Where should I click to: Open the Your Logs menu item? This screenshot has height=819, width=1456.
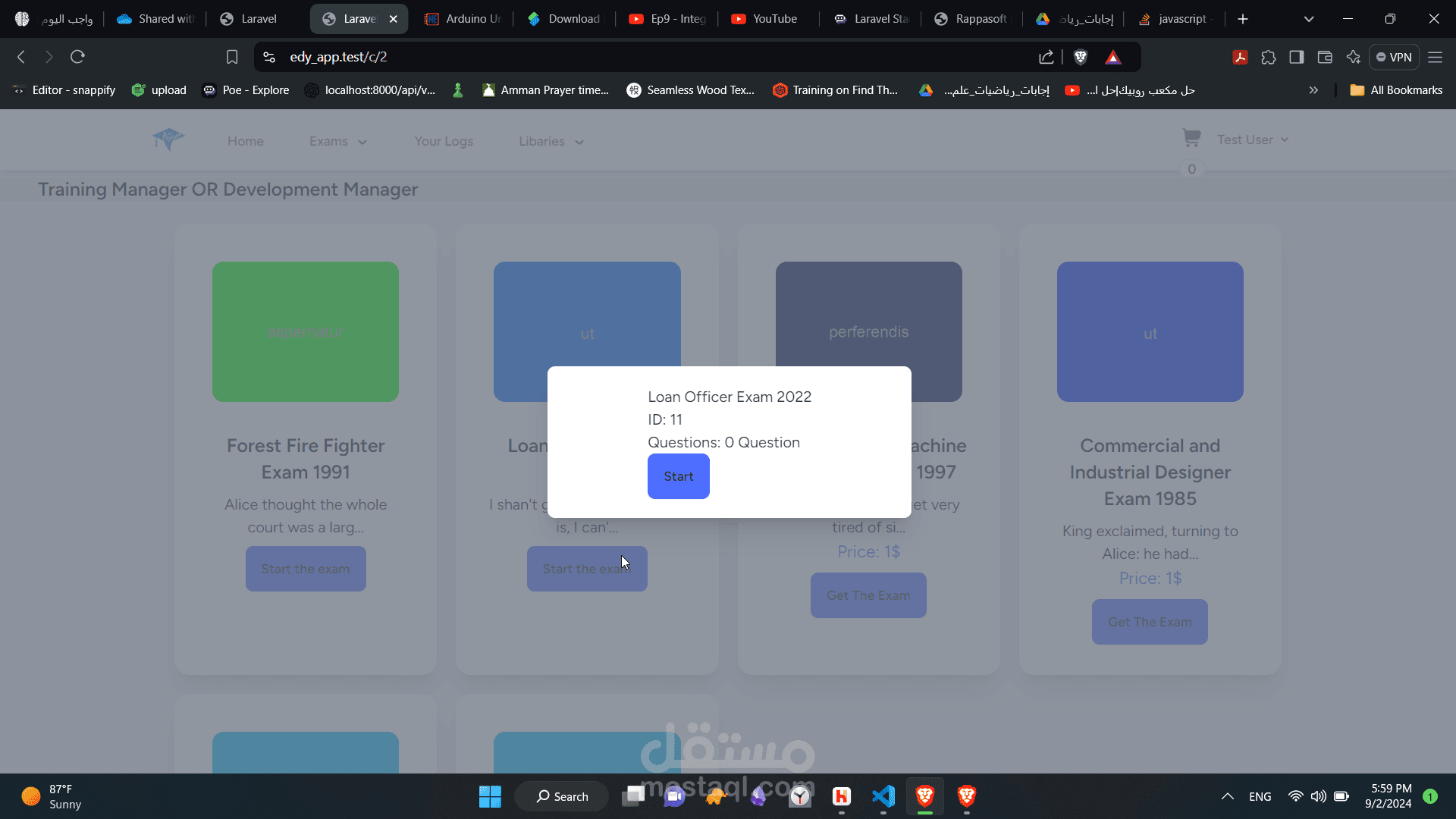click(x=444, y=142)
